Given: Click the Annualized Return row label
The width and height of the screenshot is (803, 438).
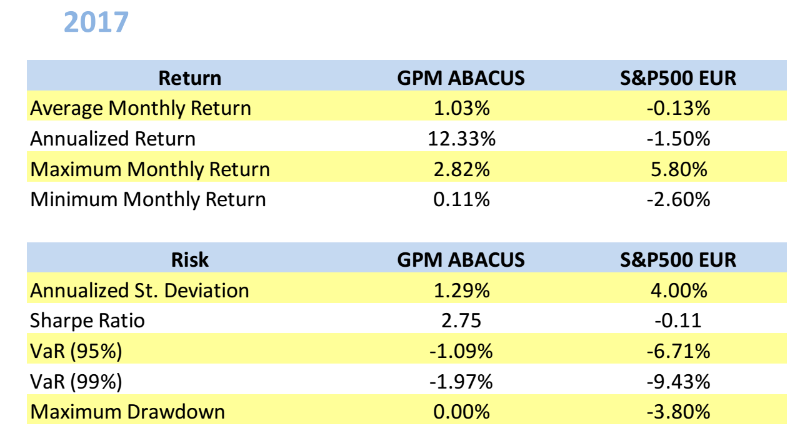Looking at the screenshot, I should 113,138.
